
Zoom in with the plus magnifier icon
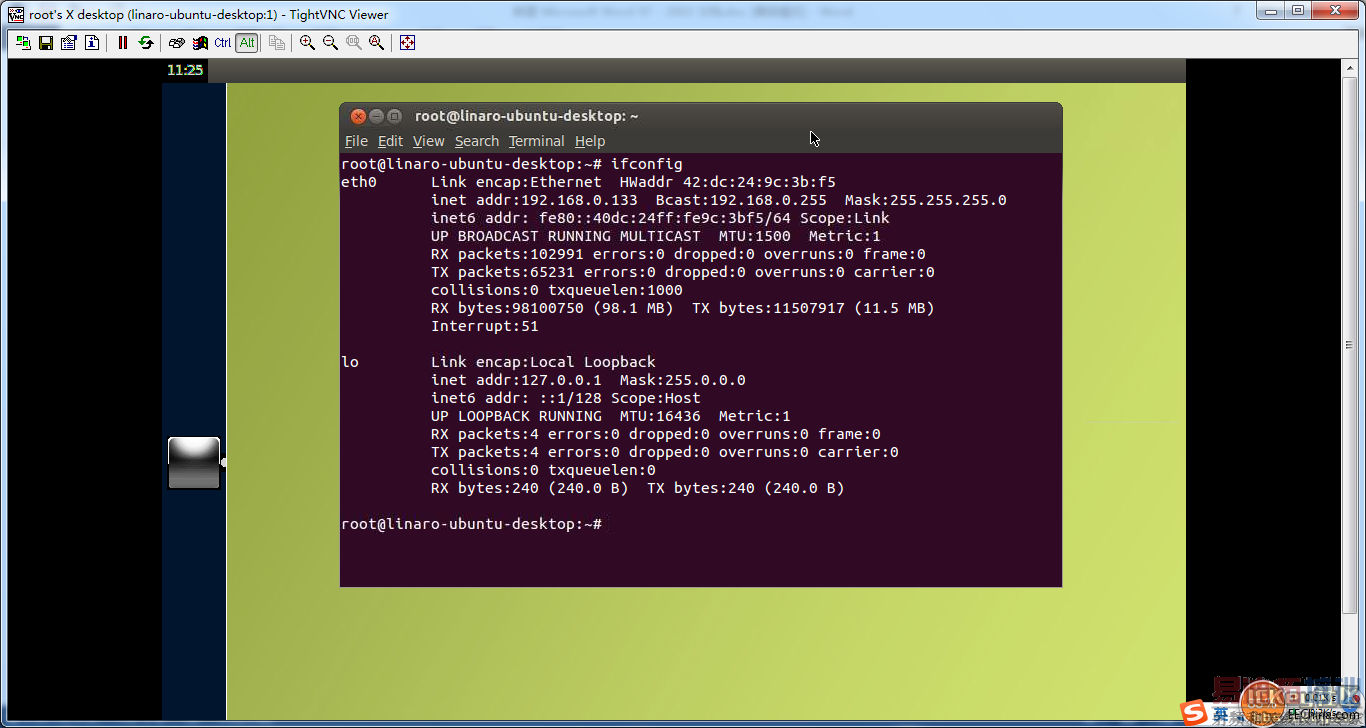(x=308, y=43)
